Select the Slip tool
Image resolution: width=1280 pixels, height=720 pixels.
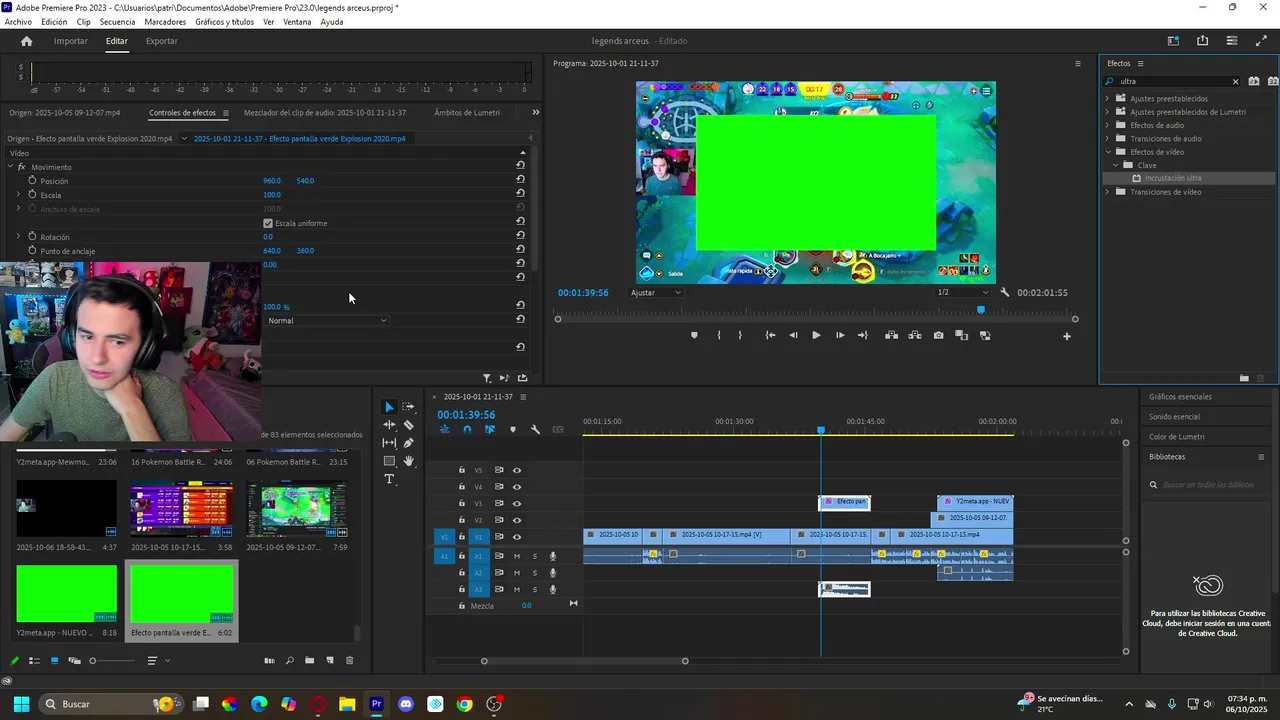[389, 443]
